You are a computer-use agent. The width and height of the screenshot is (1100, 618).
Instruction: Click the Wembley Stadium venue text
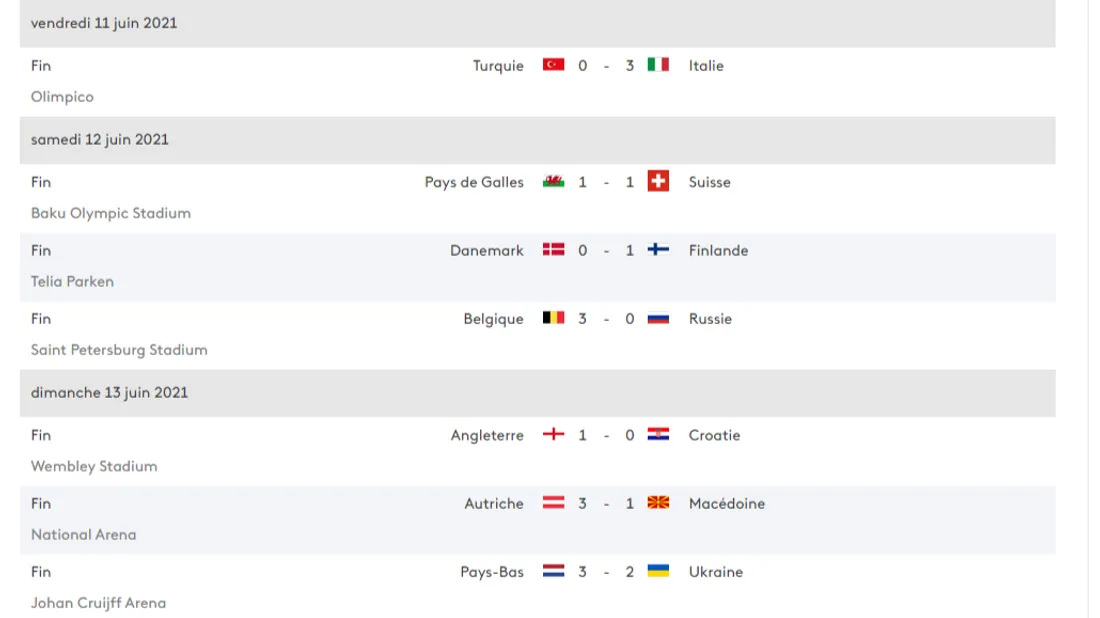(94, 466)
